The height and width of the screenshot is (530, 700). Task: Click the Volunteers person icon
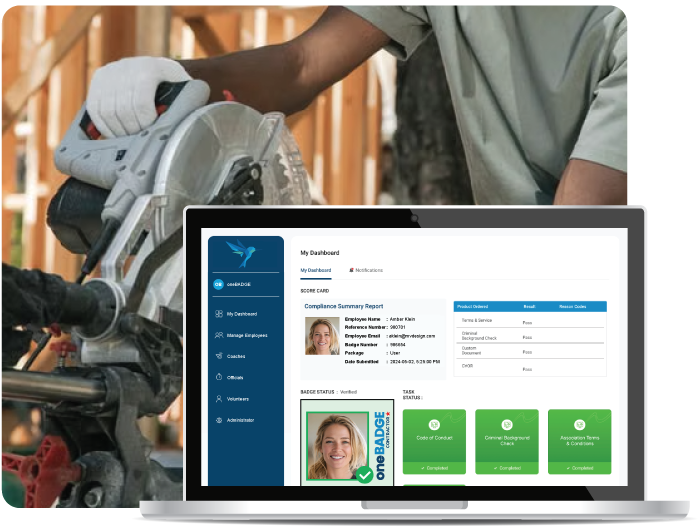219,399
